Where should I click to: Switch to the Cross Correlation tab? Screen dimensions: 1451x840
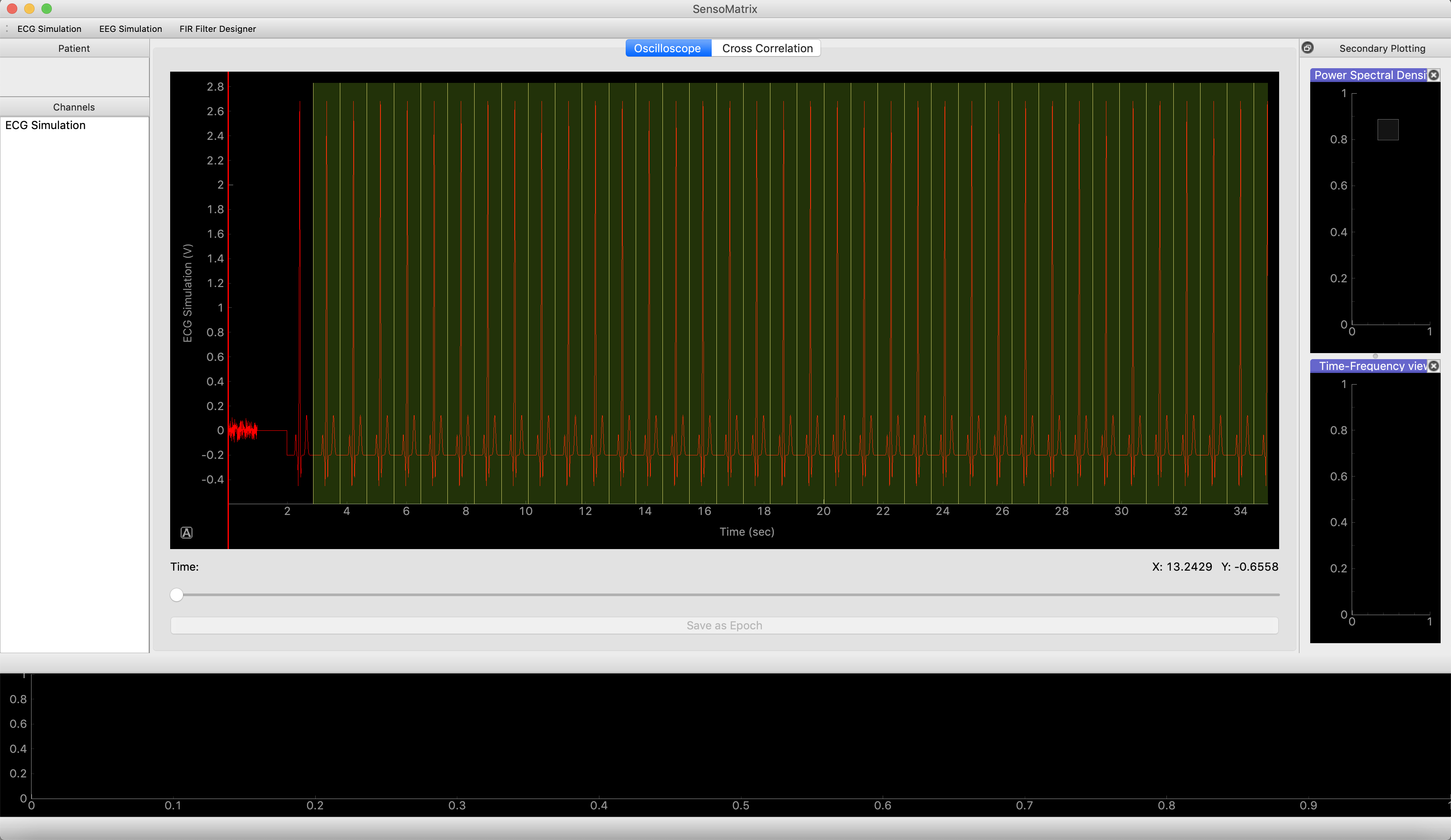(767, 48)
